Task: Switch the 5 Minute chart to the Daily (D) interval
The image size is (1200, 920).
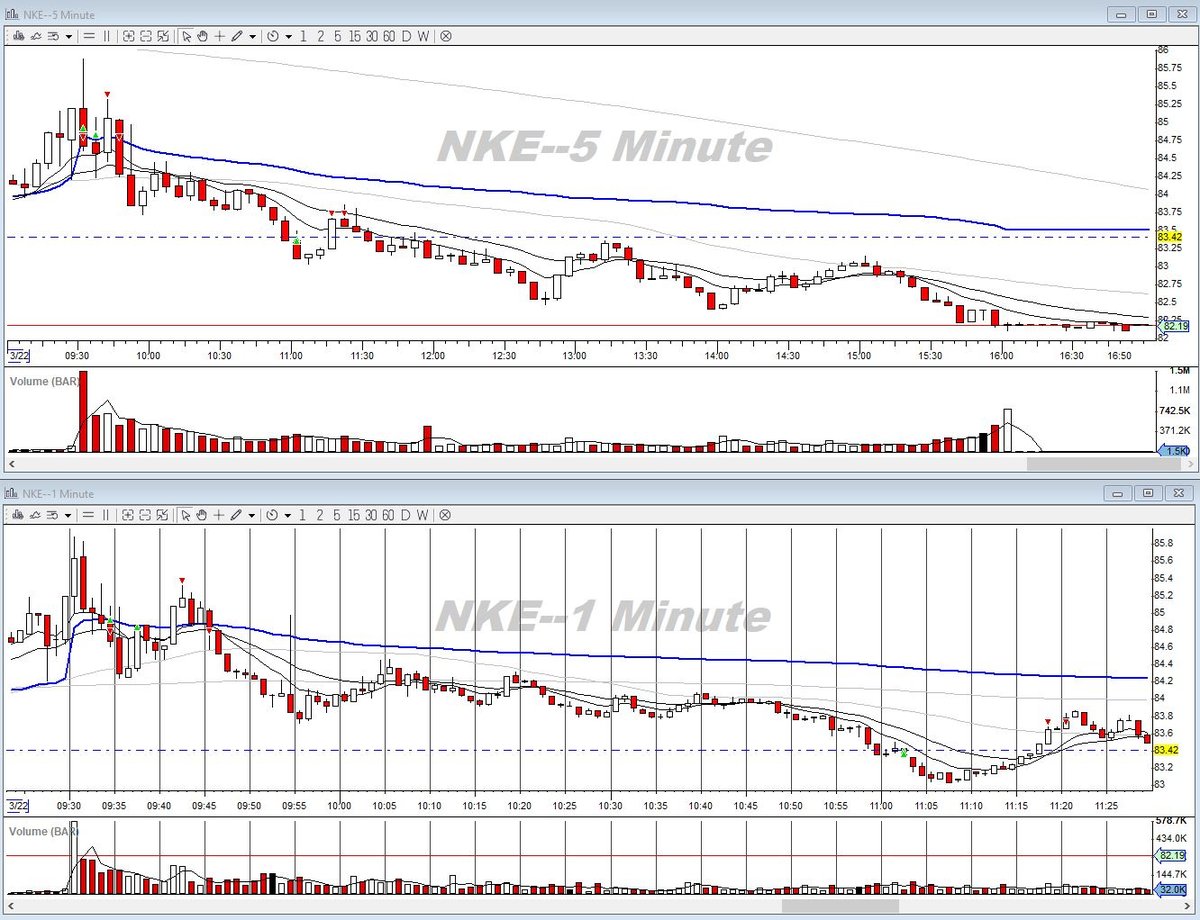Action: tap(406, 36)
